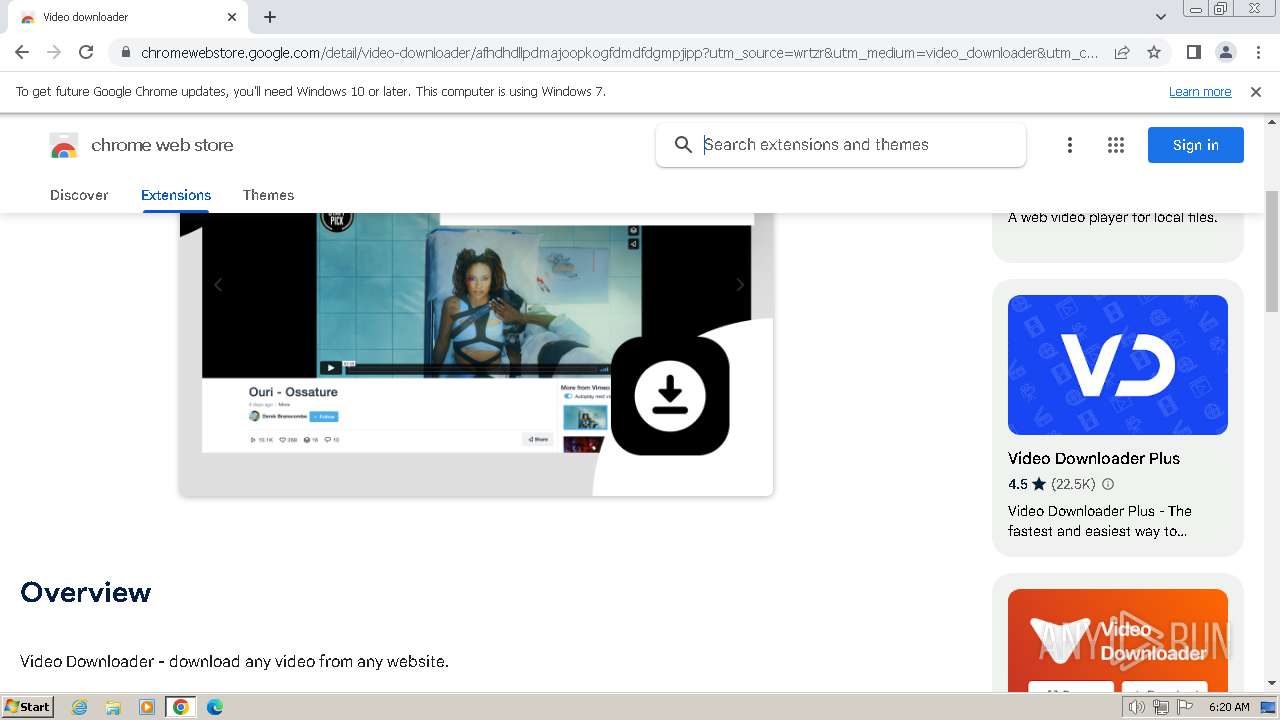
Task: Click the chrome web store logo
Action: point(141,145)
